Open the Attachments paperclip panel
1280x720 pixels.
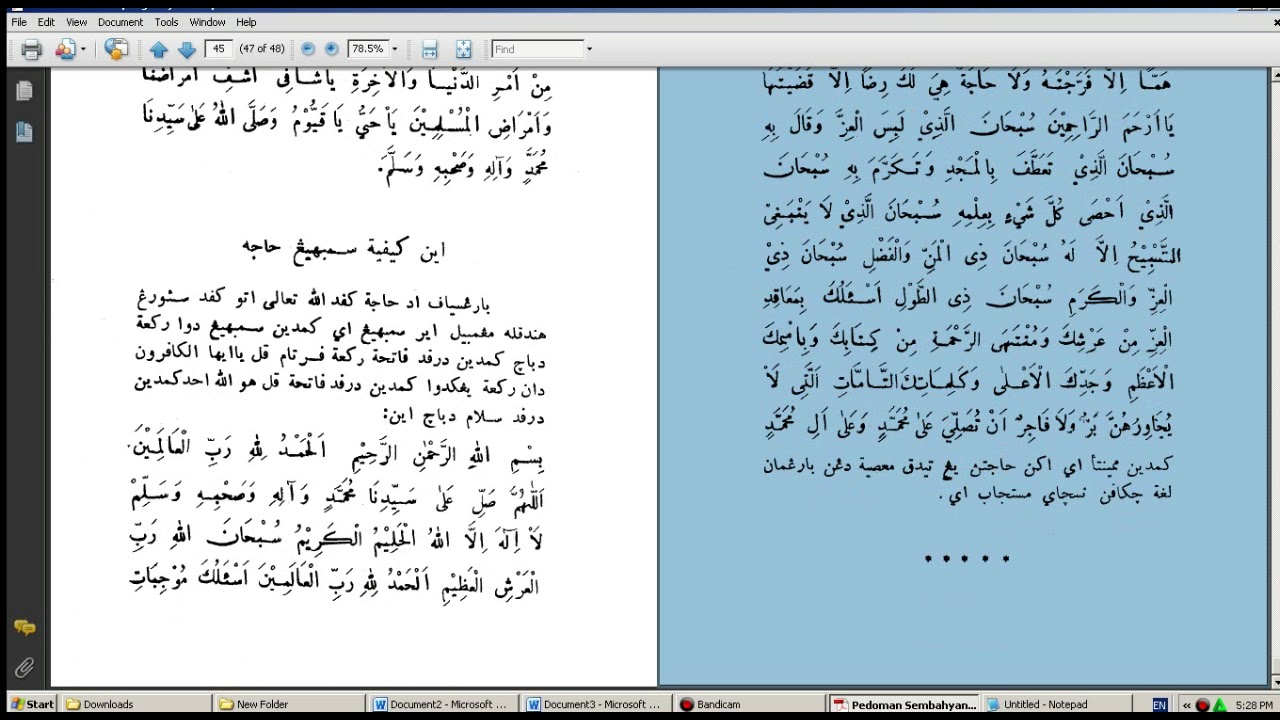[x=24, y=668]
